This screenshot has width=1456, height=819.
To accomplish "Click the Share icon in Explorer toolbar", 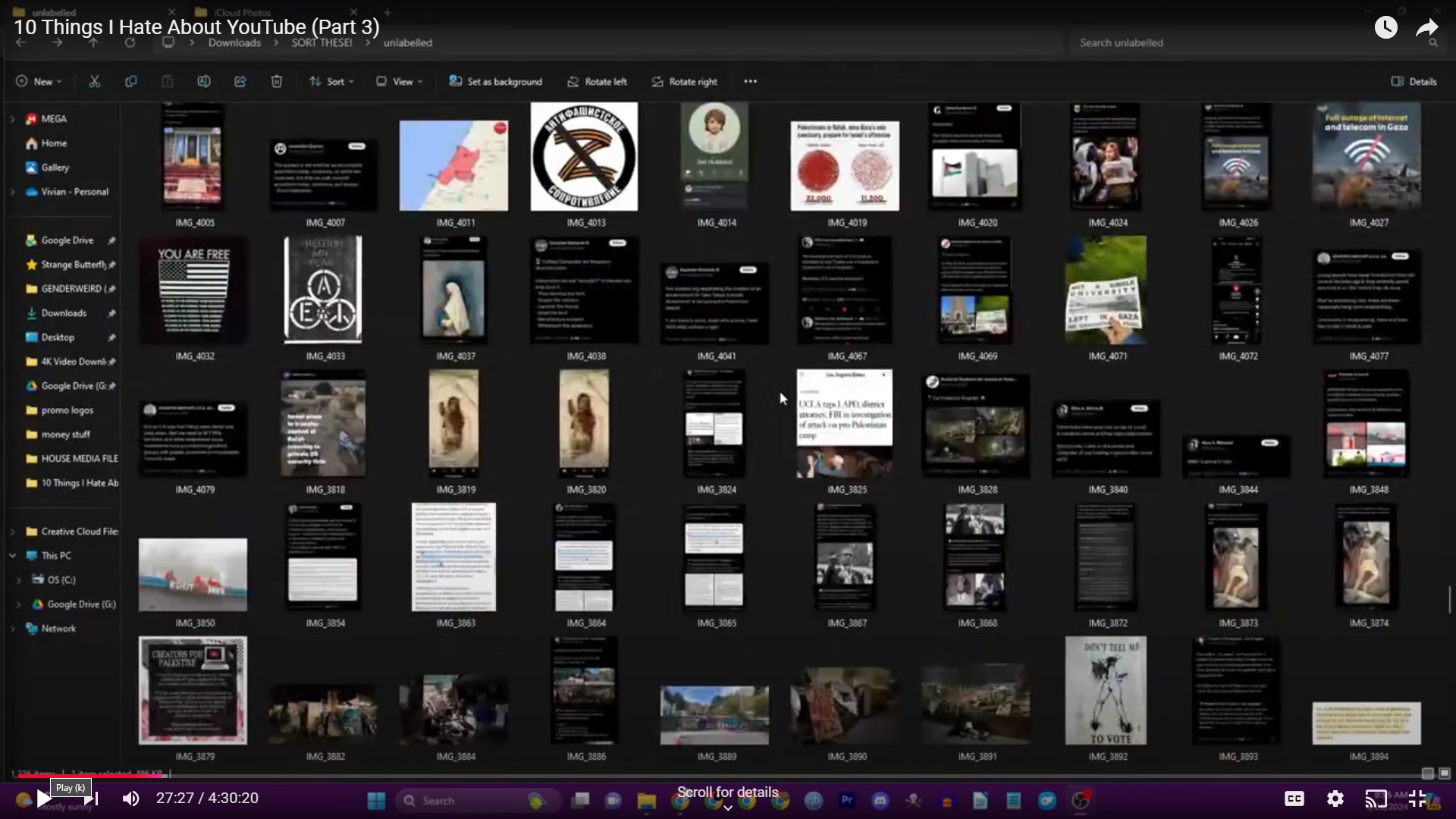I will [240, 81].
